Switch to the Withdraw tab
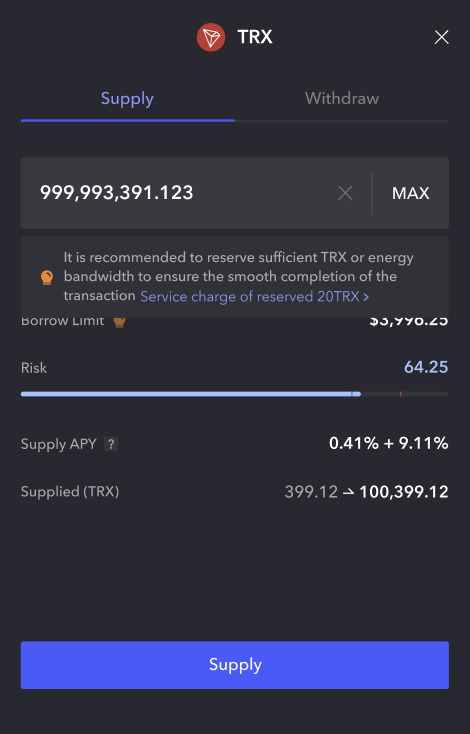 coord(342,98)
